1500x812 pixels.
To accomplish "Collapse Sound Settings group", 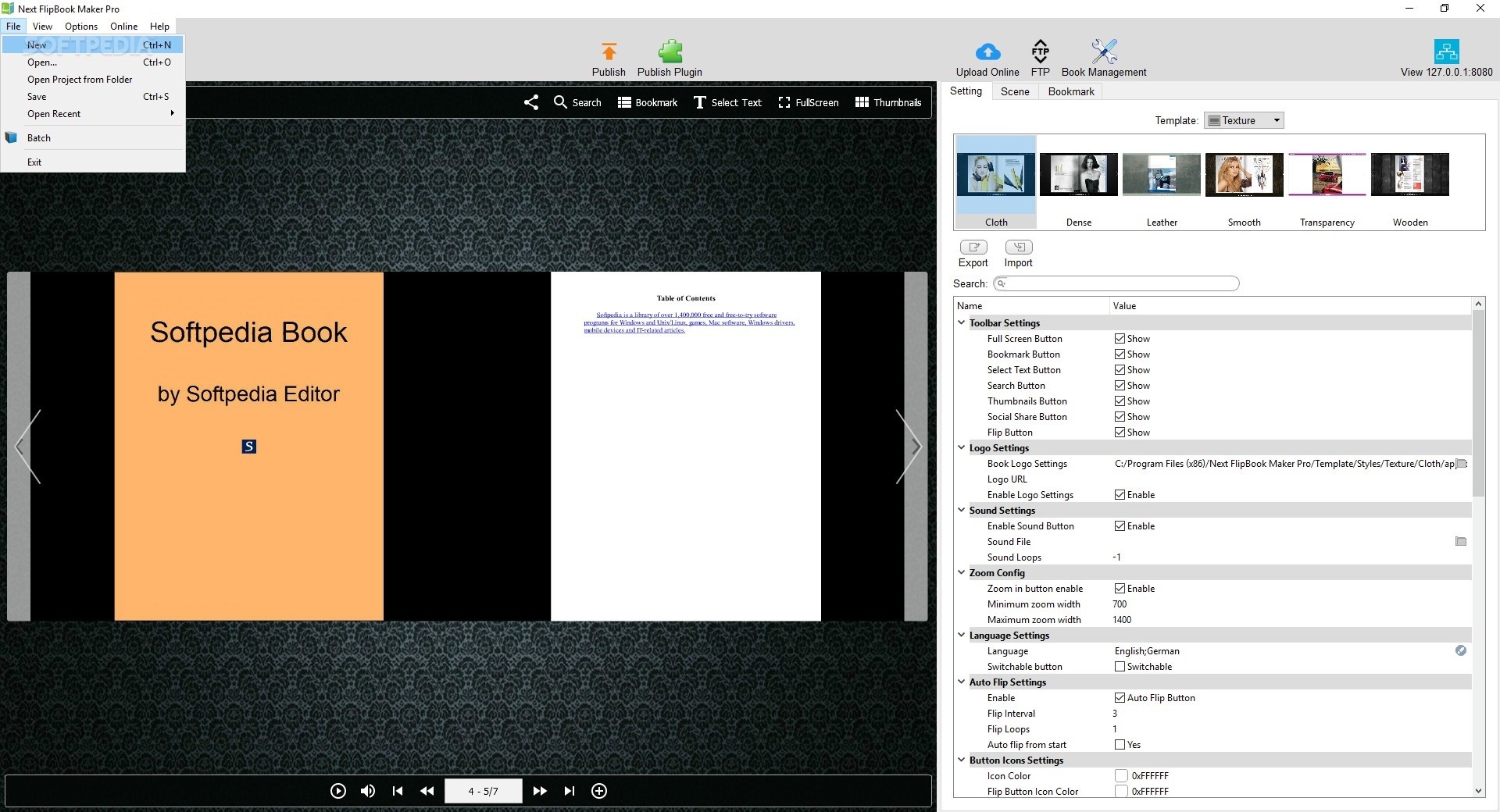I will (x=962, y=510).
